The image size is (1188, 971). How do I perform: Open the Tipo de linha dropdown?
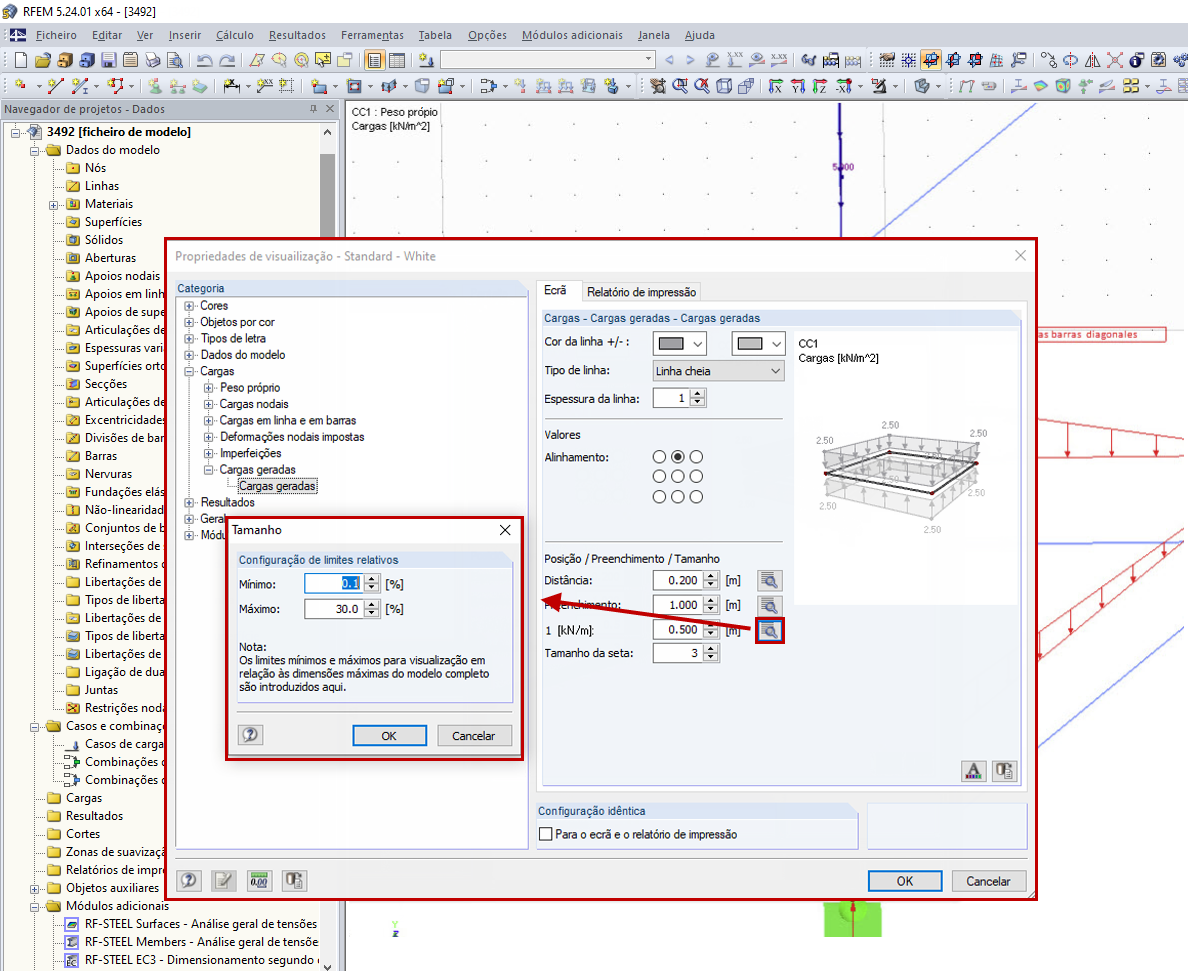coord(718,371)
